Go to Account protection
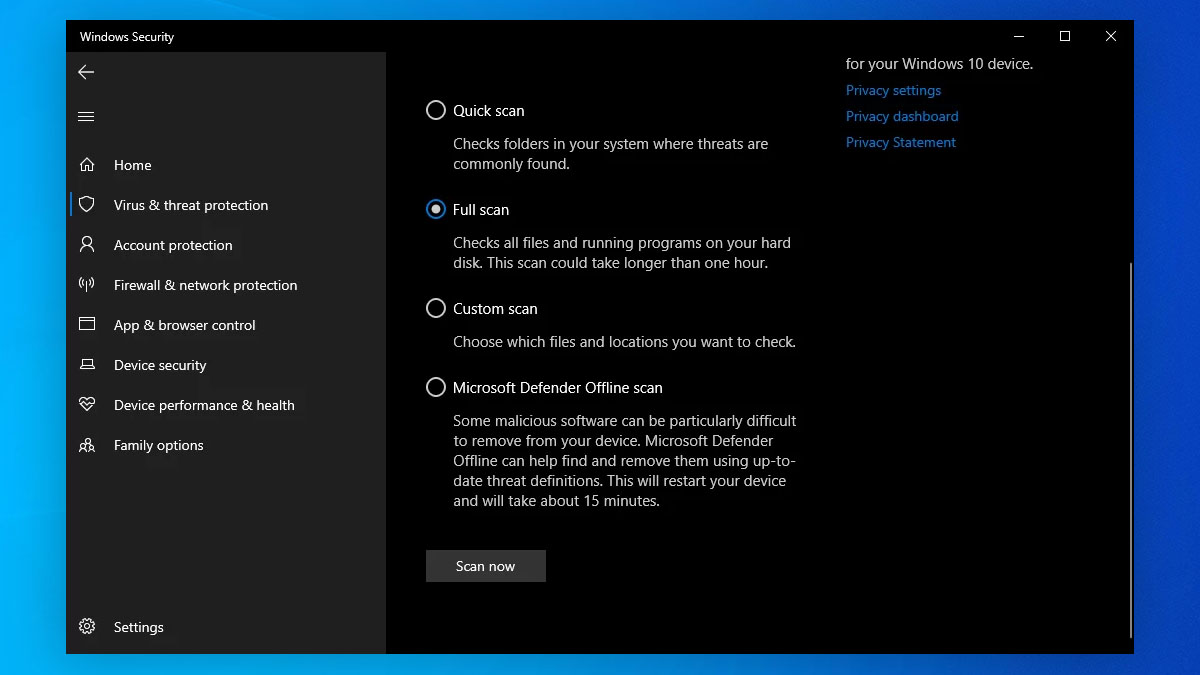The width and height of the screenshot is (1200, 675). (226, 245)
